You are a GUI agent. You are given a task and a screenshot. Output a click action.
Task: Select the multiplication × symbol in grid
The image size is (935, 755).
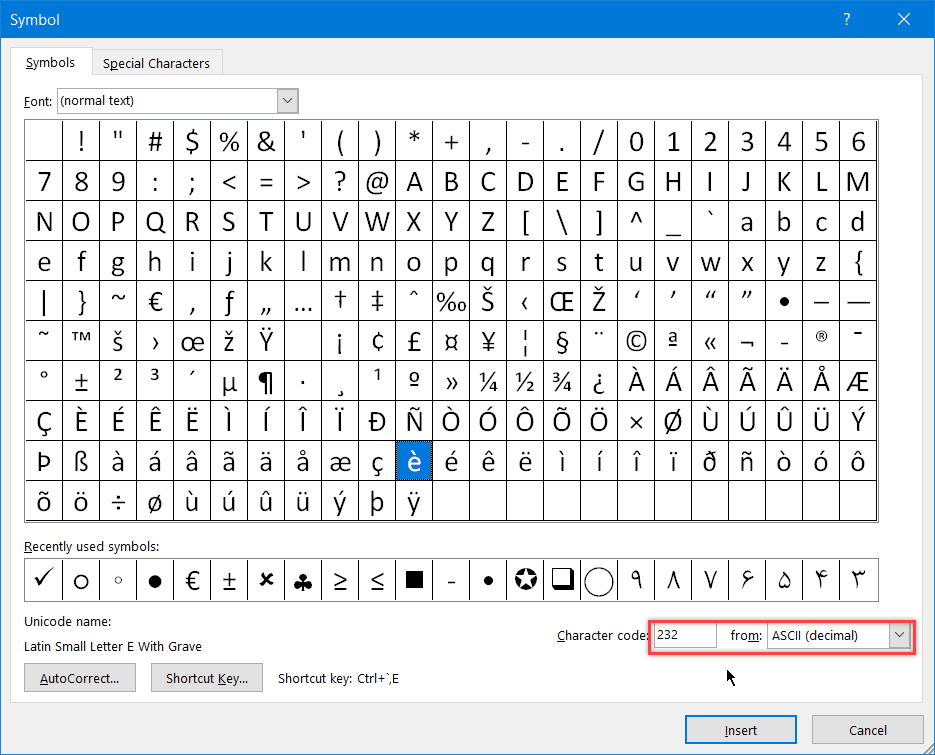pyautogui.click(x=636, y=422)
